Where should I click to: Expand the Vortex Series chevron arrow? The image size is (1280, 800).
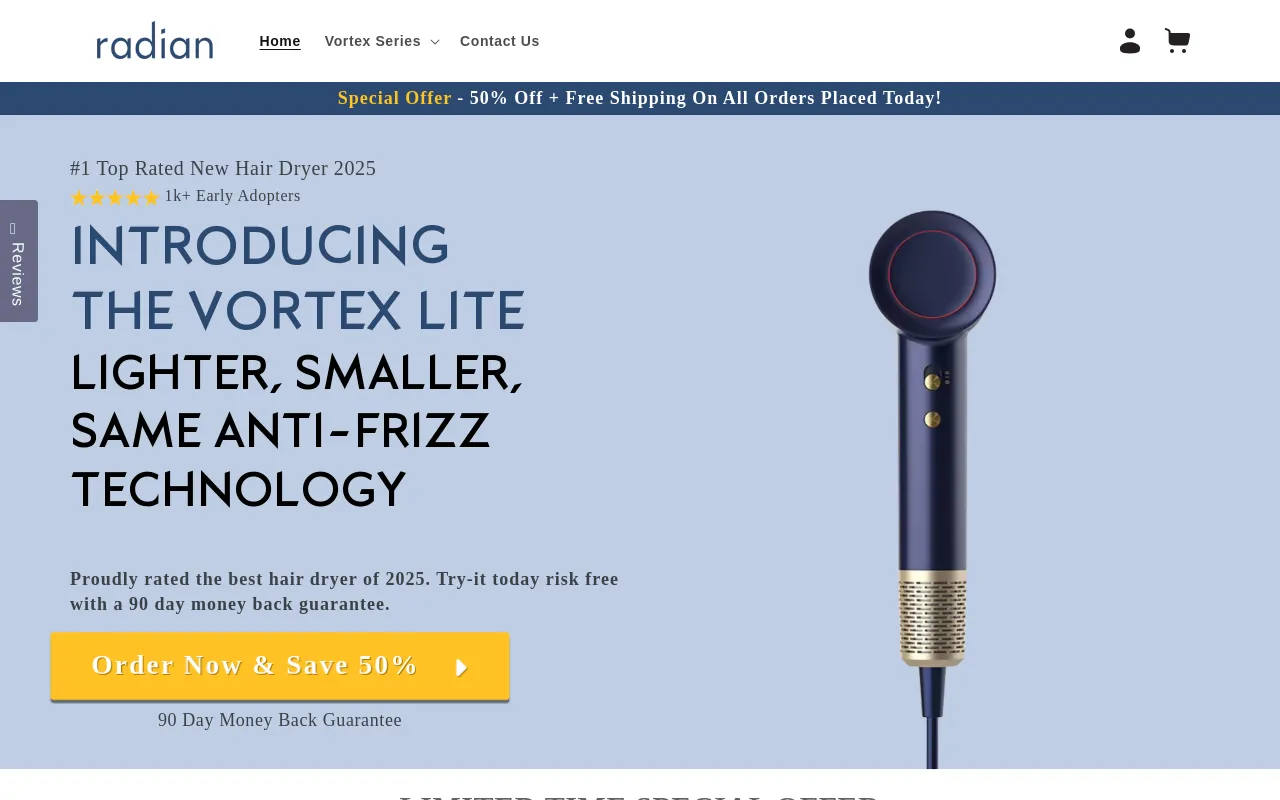click(x=434, y=42)
